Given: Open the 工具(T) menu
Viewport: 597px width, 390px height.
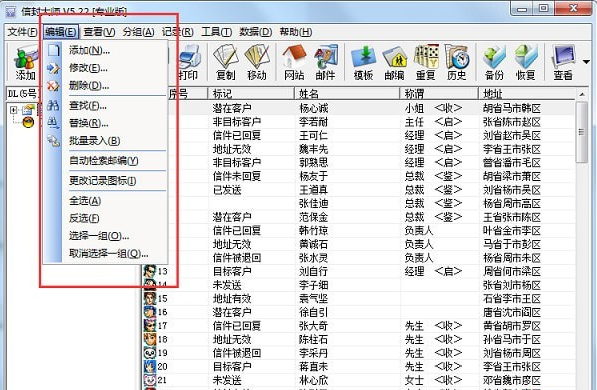Looking at the screenshot, I should pyautogui.click(x=216, y=32).
